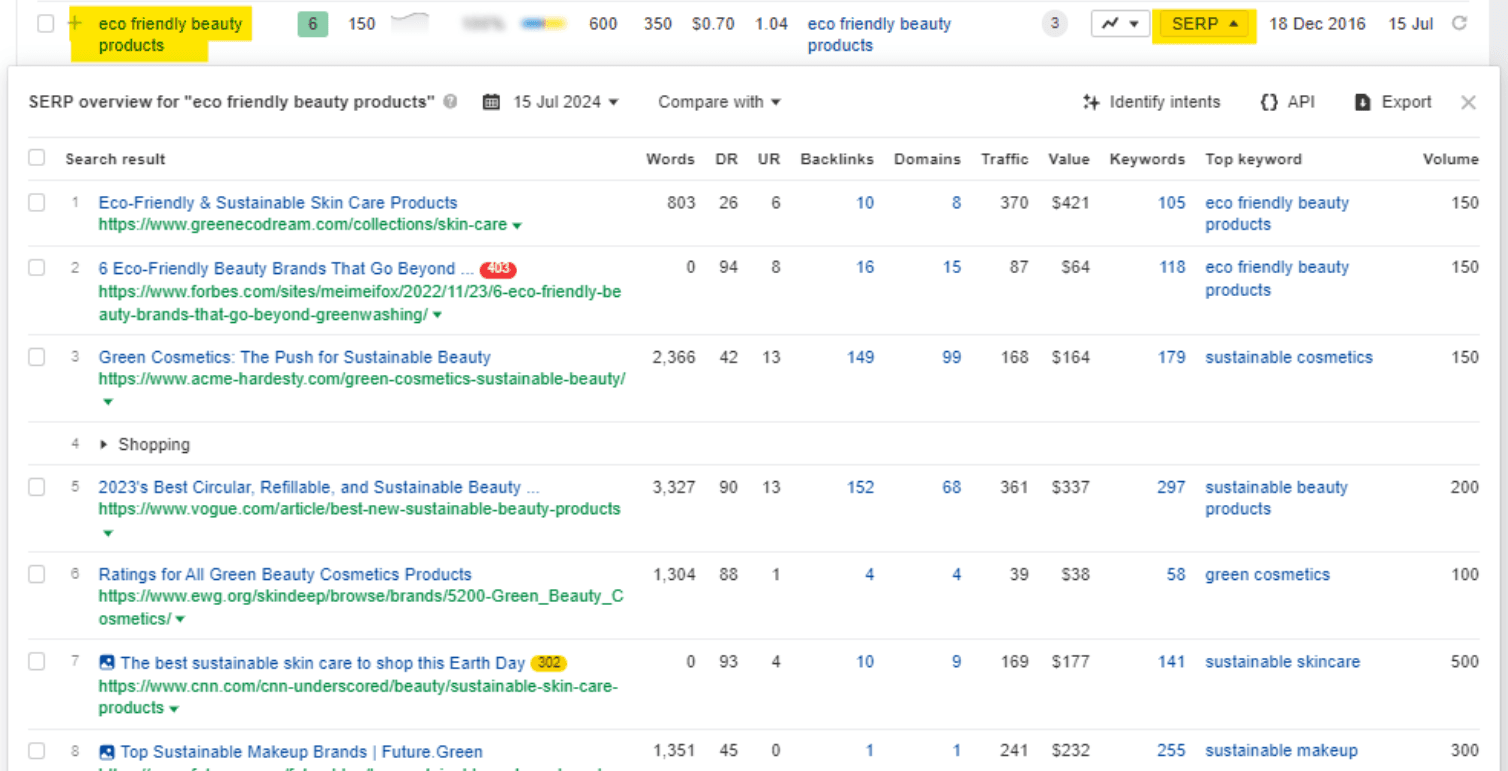Select checkbox for greenecodream result
1508x771 pixels.
tap(37, 203)
